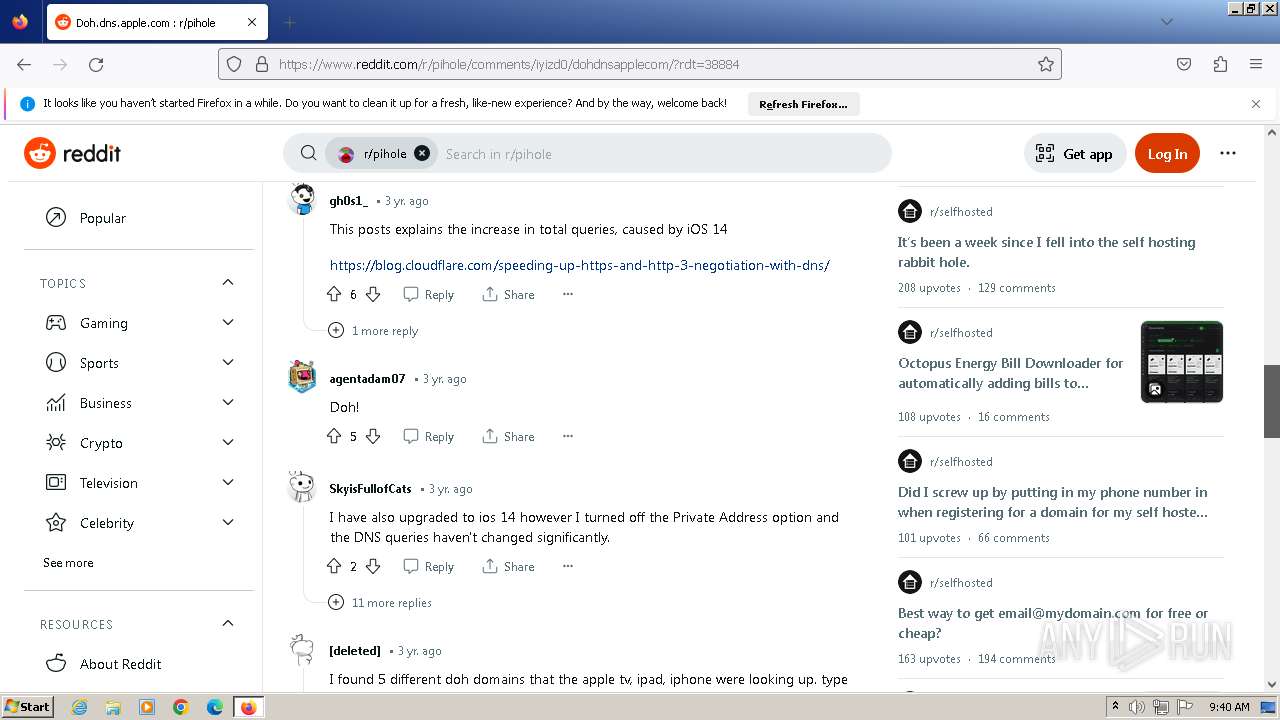Close the Doh.dns.apple.com tab
This screenshot has height=720, width=1280.
[x=251, y=22]
